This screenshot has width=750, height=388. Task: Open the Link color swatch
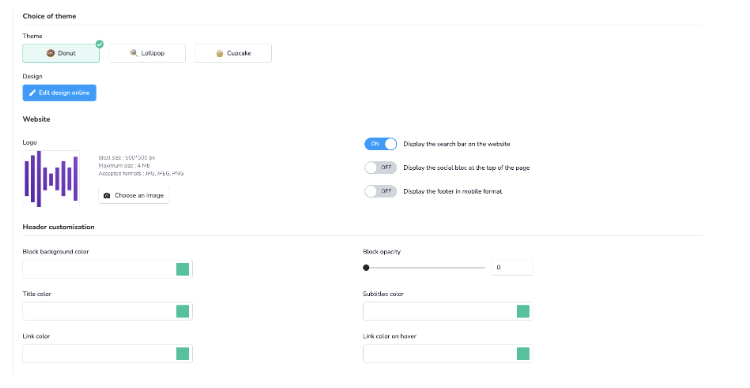point(182,354)
